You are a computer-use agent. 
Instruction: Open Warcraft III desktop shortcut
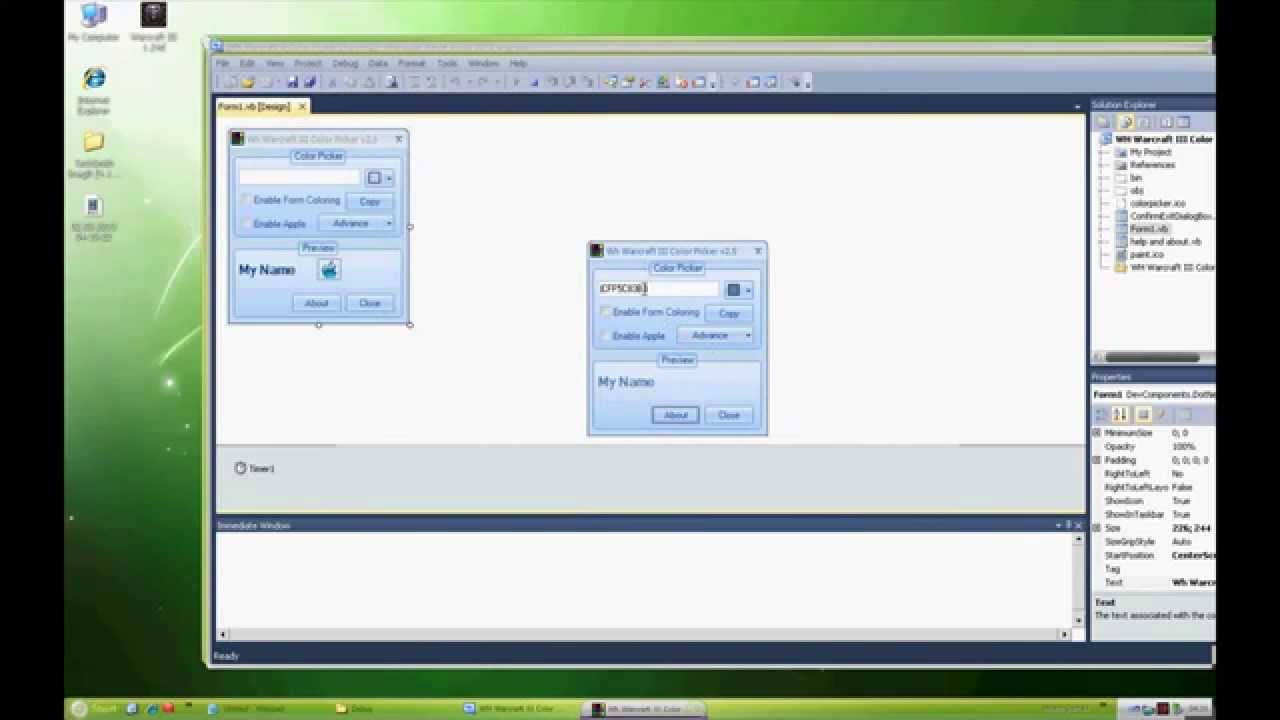click(153, 26)
